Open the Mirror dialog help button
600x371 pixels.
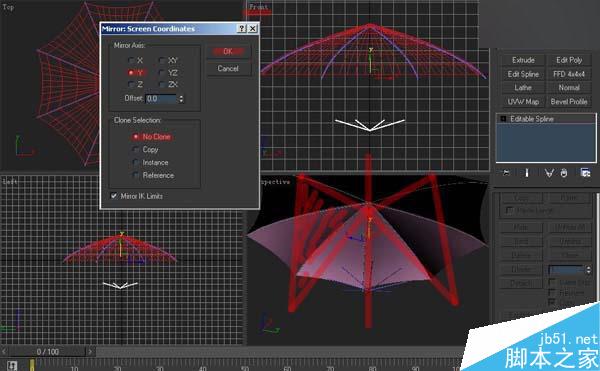pos(241,29)
